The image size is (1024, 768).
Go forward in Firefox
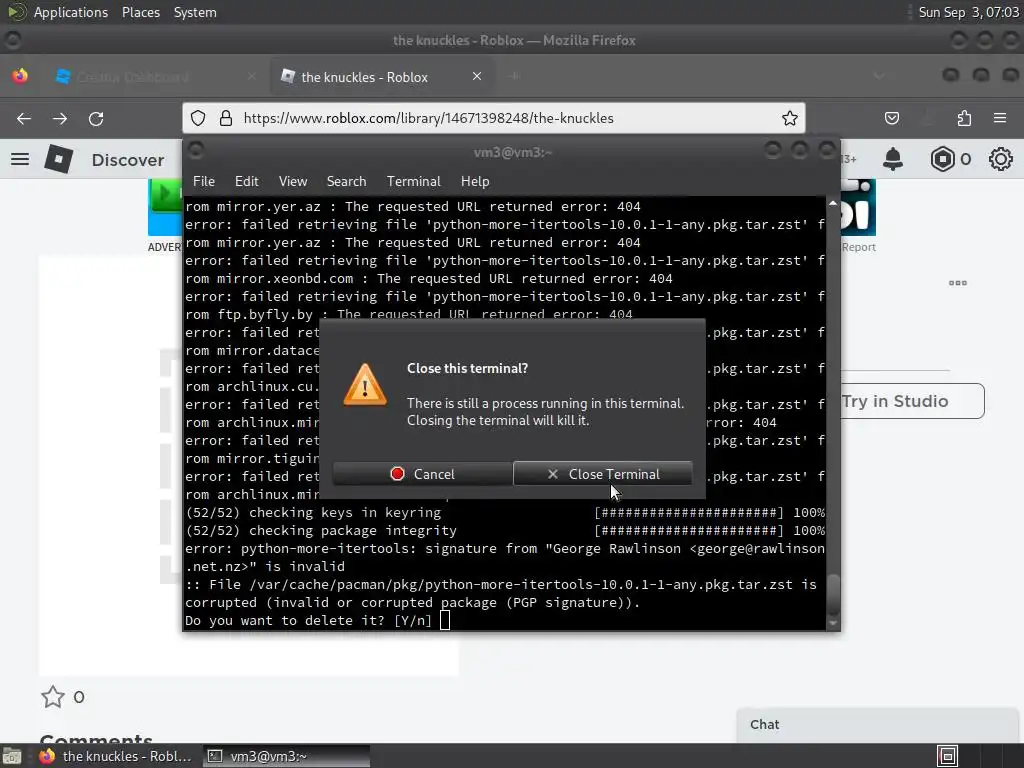click(60, 118)
